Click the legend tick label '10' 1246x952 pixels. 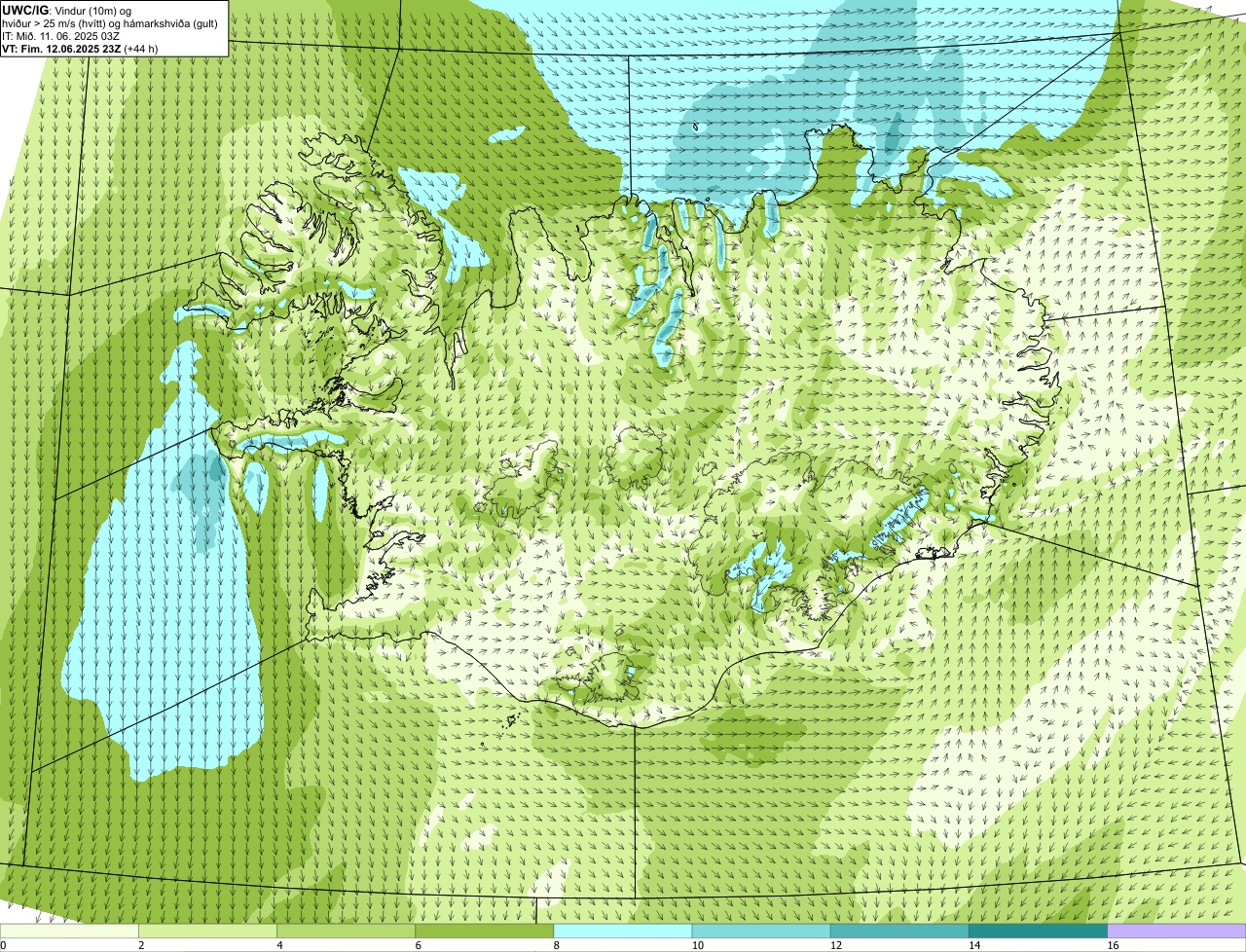697,944
